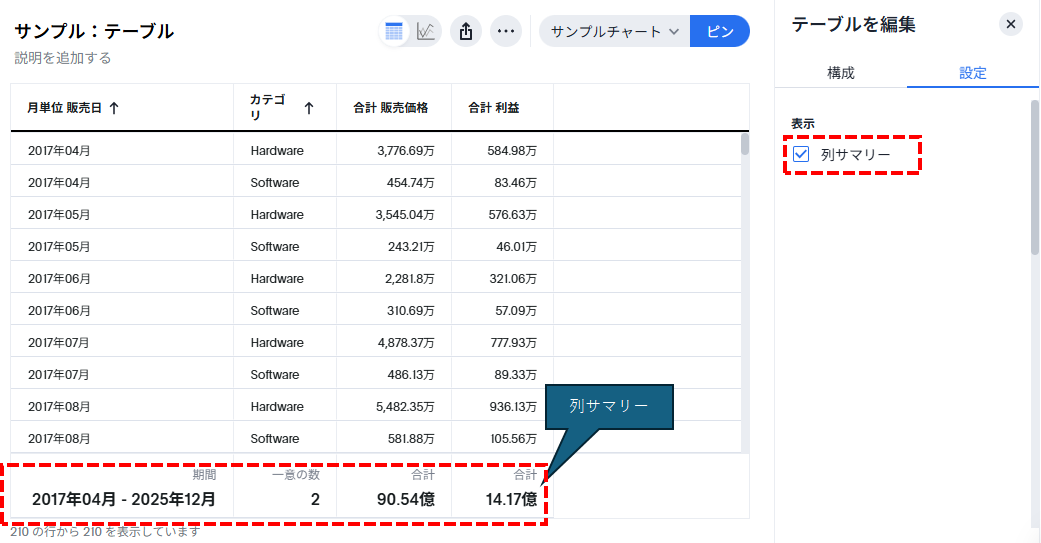
Task: Select cell 454.74万
Action: [410, 183]
